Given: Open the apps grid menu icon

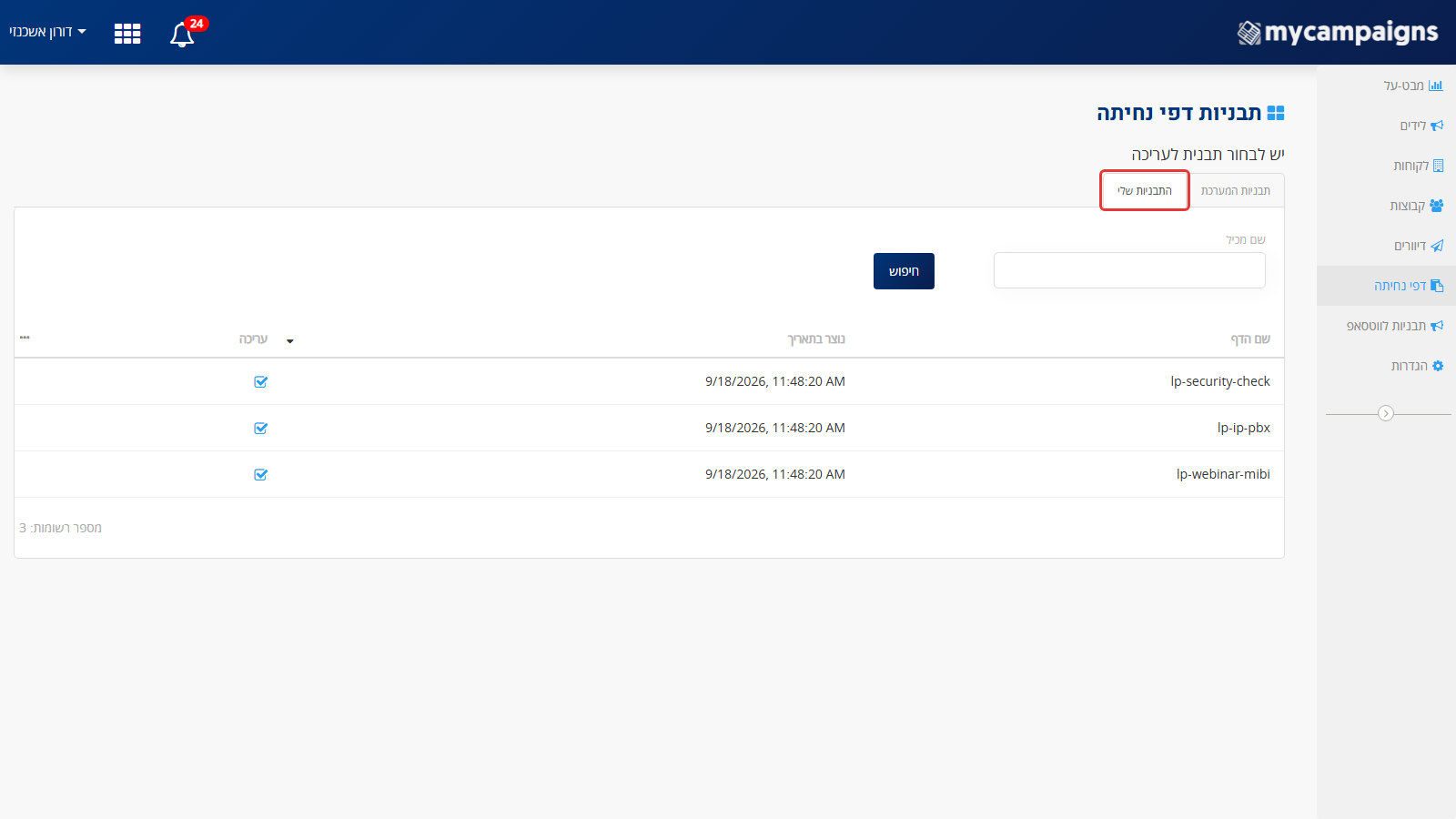Looking at the screenshot, I should (127, 34).
